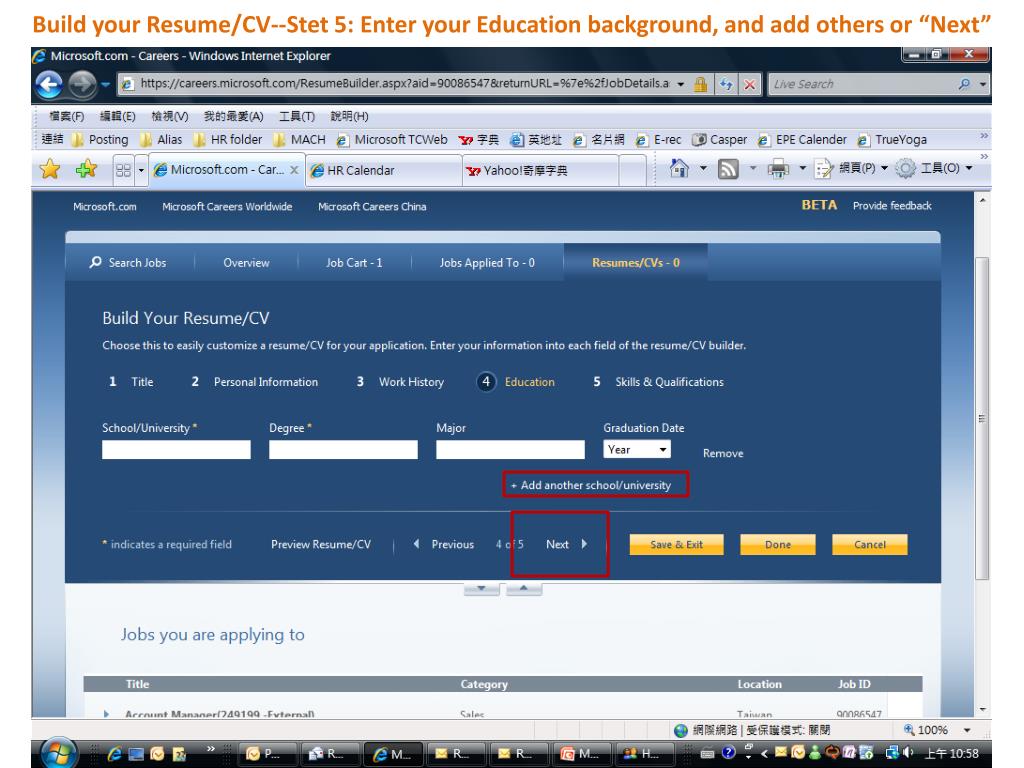Open the Tools (工具) command bar dropdown

935,168
